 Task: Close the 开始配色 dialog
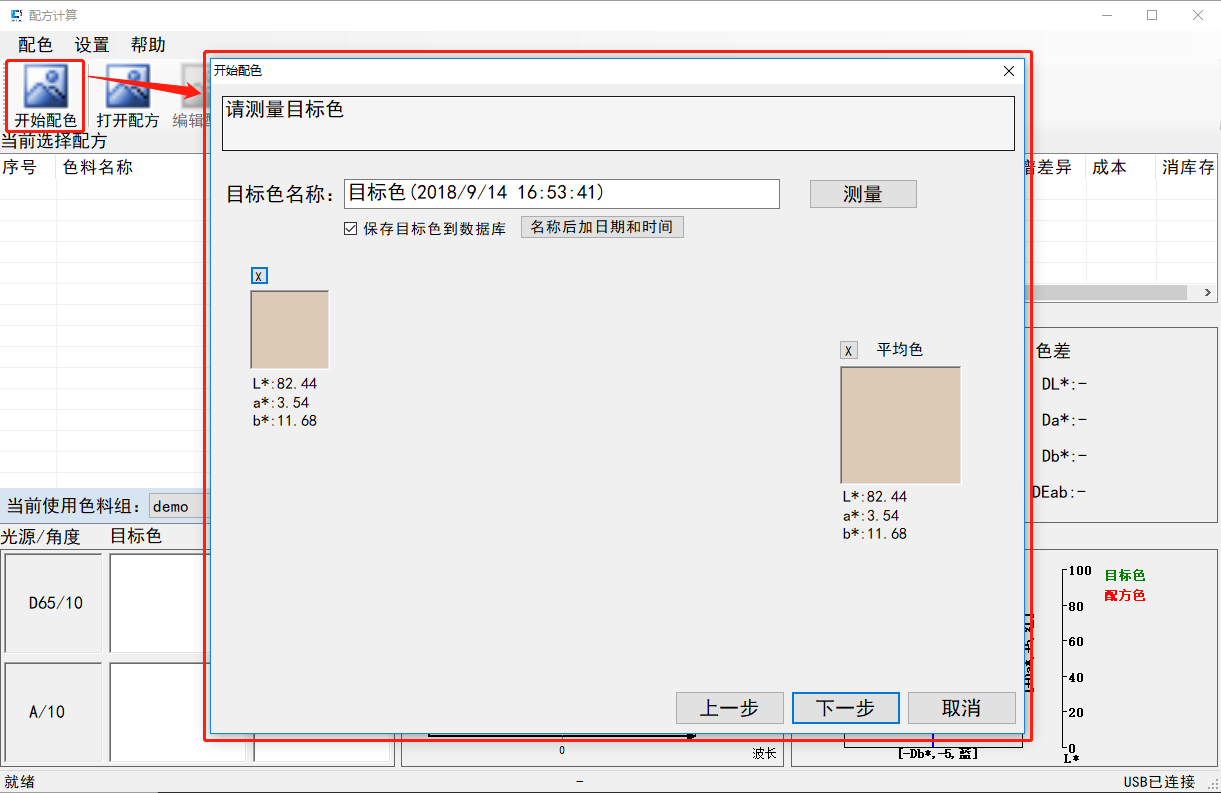tap(1009, 71)
